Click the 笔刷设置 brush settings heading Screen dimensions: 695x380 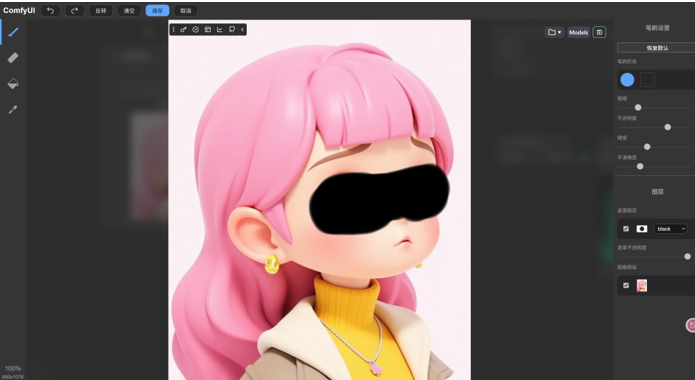pyautogui.click(x=657, y=28)
